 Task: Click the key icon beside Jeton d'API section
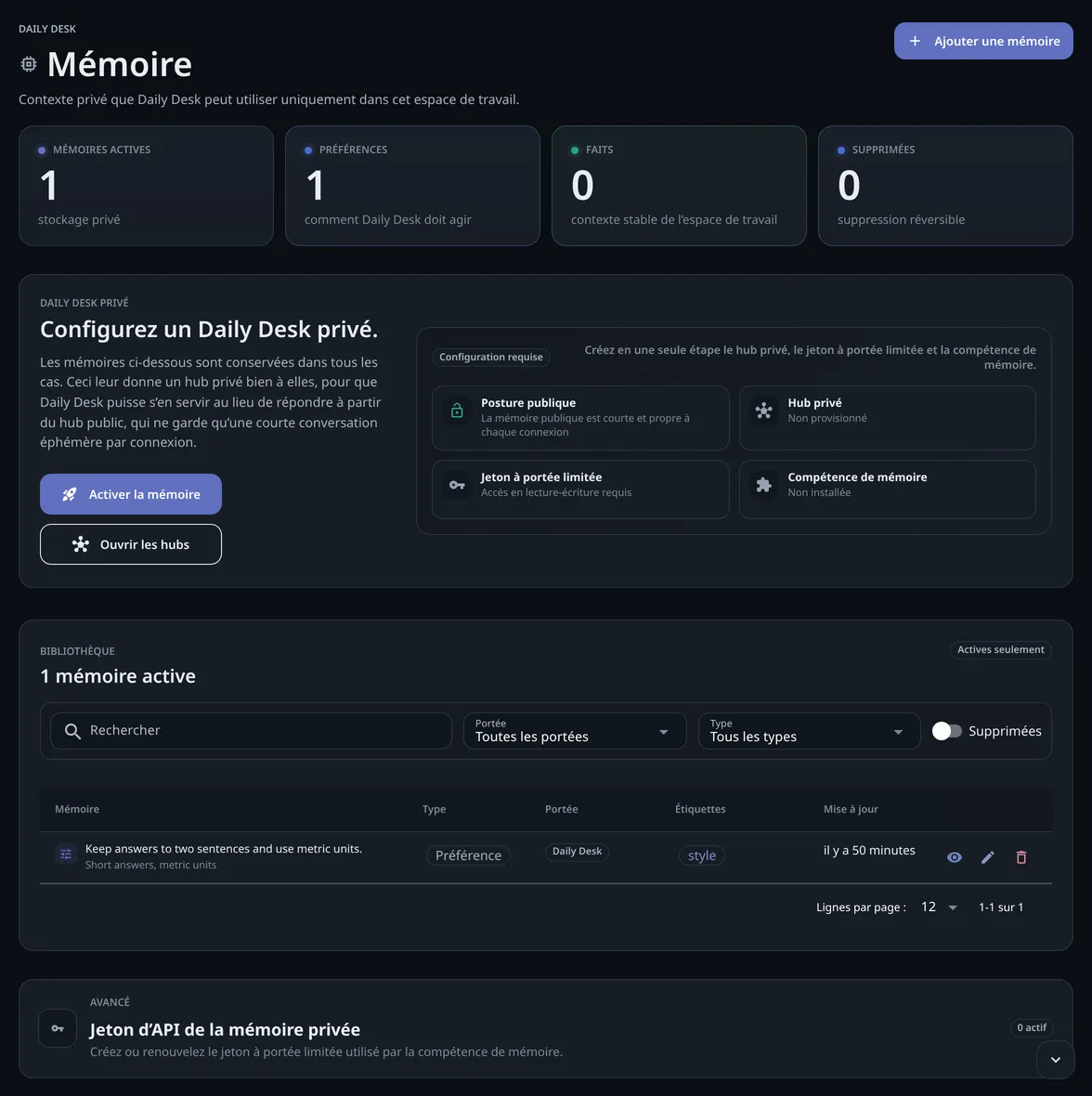click(x=58, y=1028)
